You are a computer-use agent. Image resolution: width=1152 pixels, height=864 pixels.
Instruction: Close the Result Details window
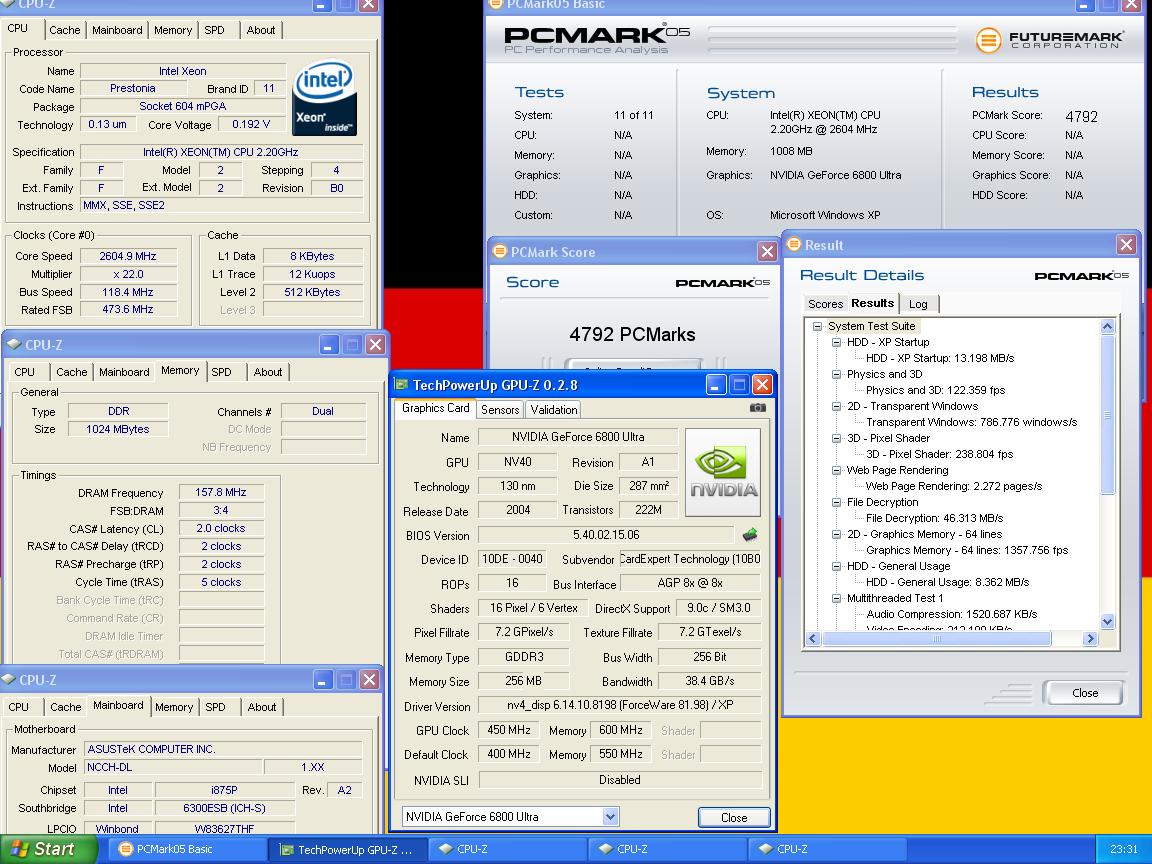click(1126, 245)
